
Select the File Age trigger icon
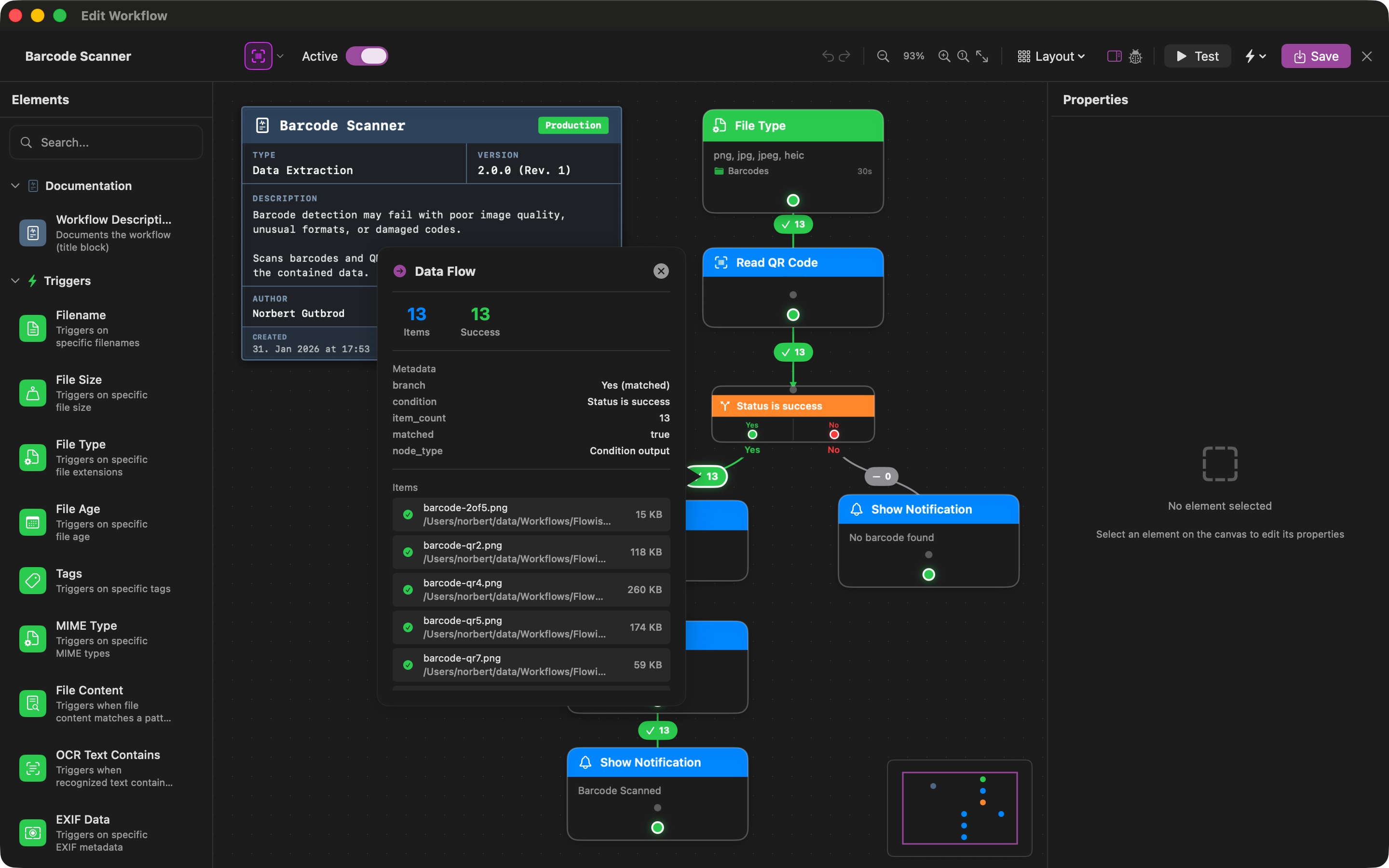(33, 522)
